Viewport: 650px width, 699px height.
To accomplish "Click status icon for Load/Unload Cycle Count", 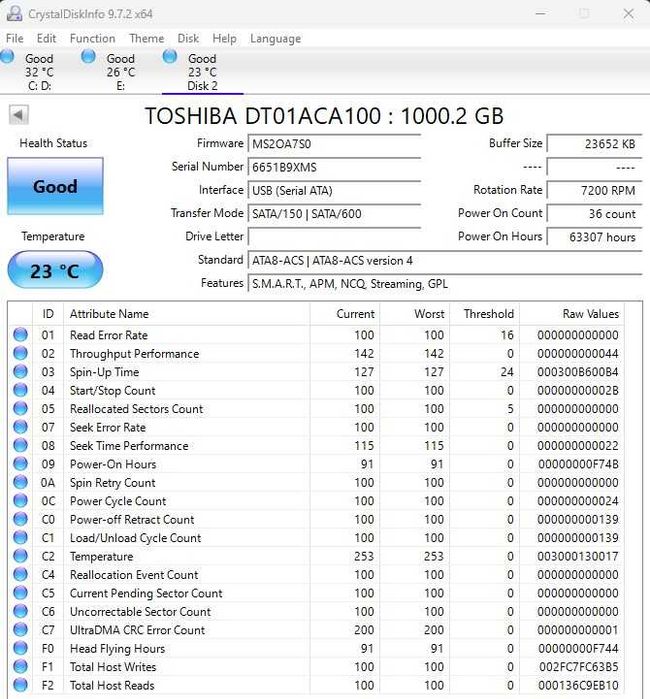I will click(x=20, y=538).
